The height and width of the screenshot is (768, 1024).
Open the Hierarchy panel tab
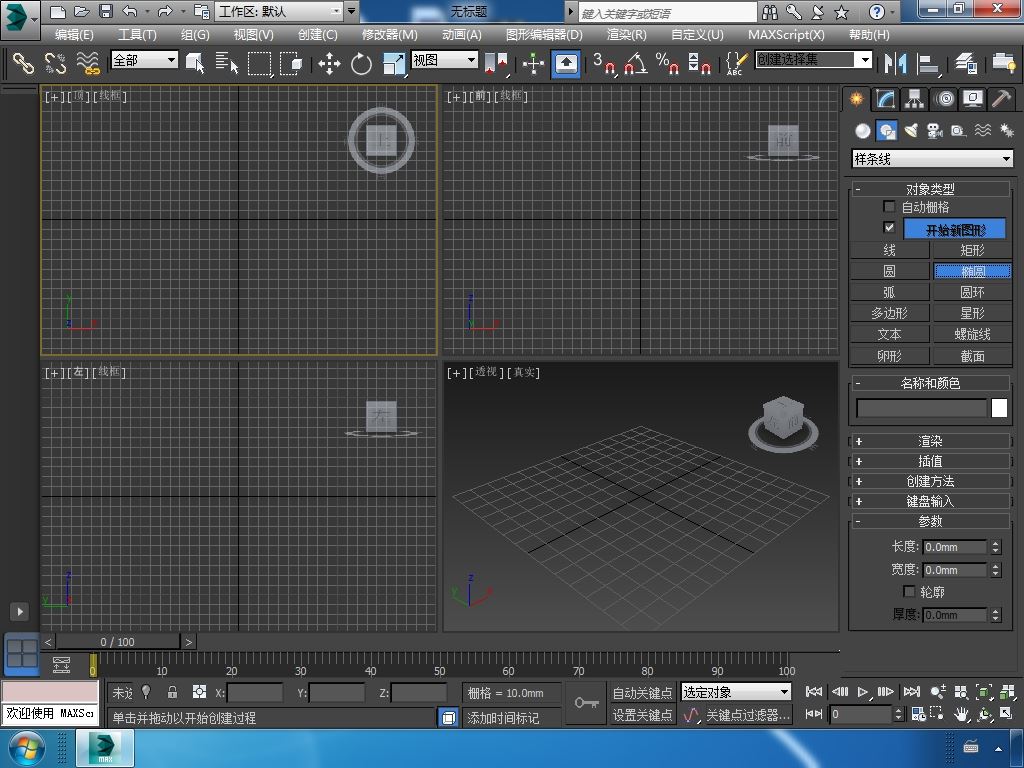[914, 99]
